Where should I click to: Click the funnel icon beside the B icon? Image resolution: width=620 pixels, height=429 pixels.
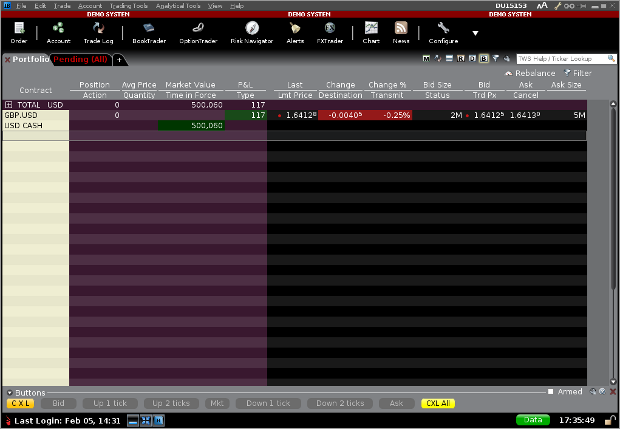click(495, 59)
